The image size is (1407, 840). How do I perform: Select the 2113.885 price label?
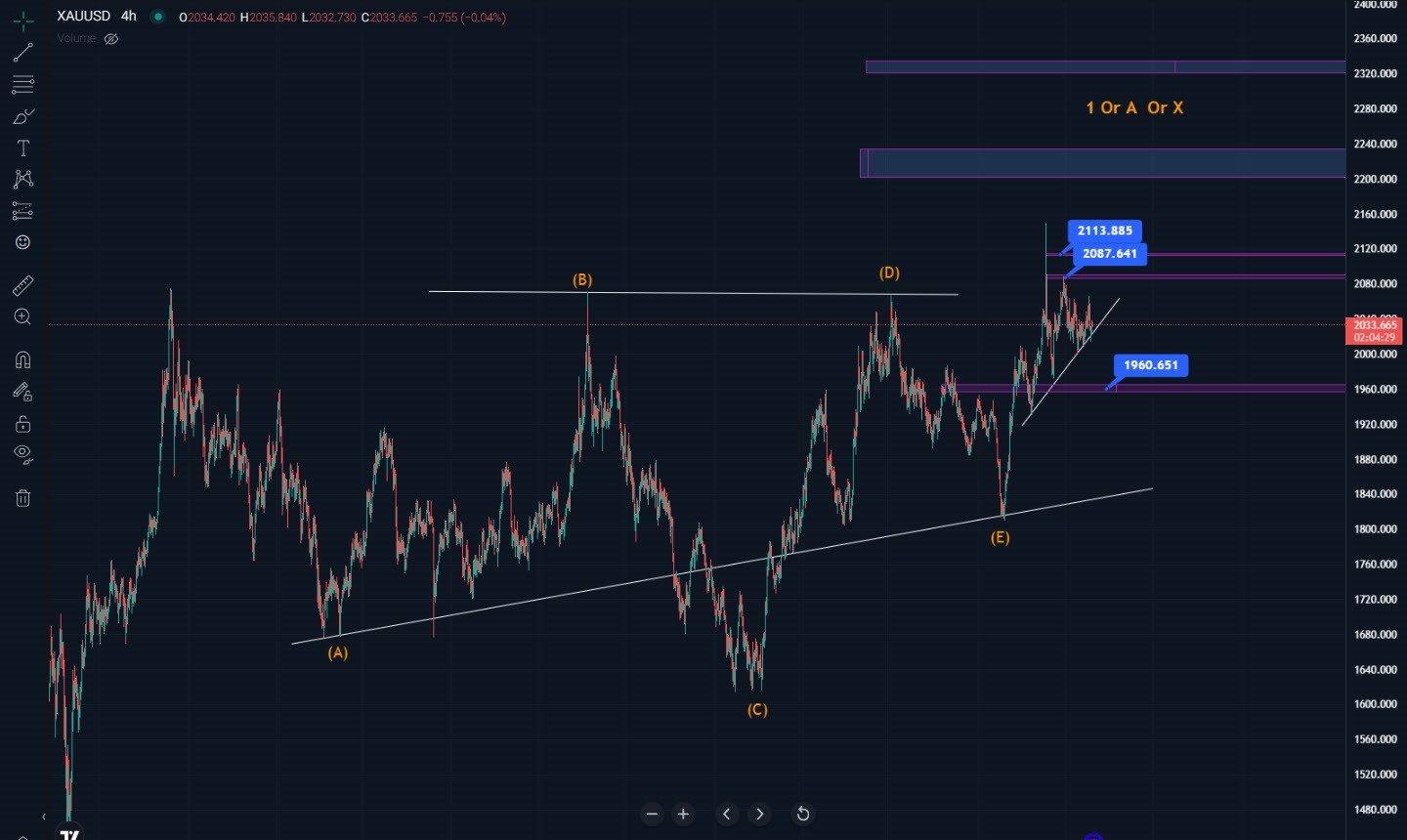pos(1105,231)
